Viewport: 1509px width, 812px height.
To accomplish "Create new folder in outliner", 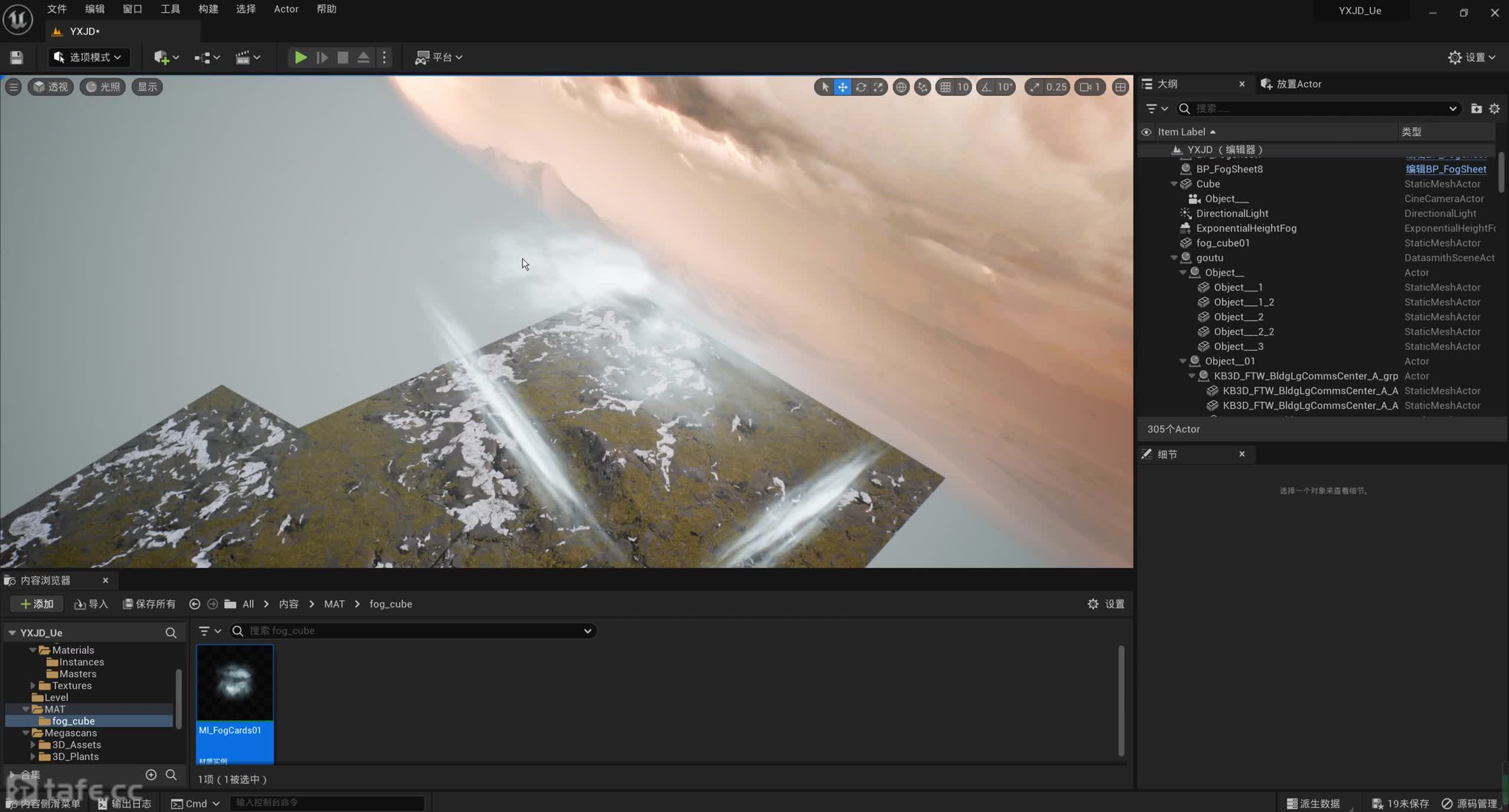I will [1476, 108].
